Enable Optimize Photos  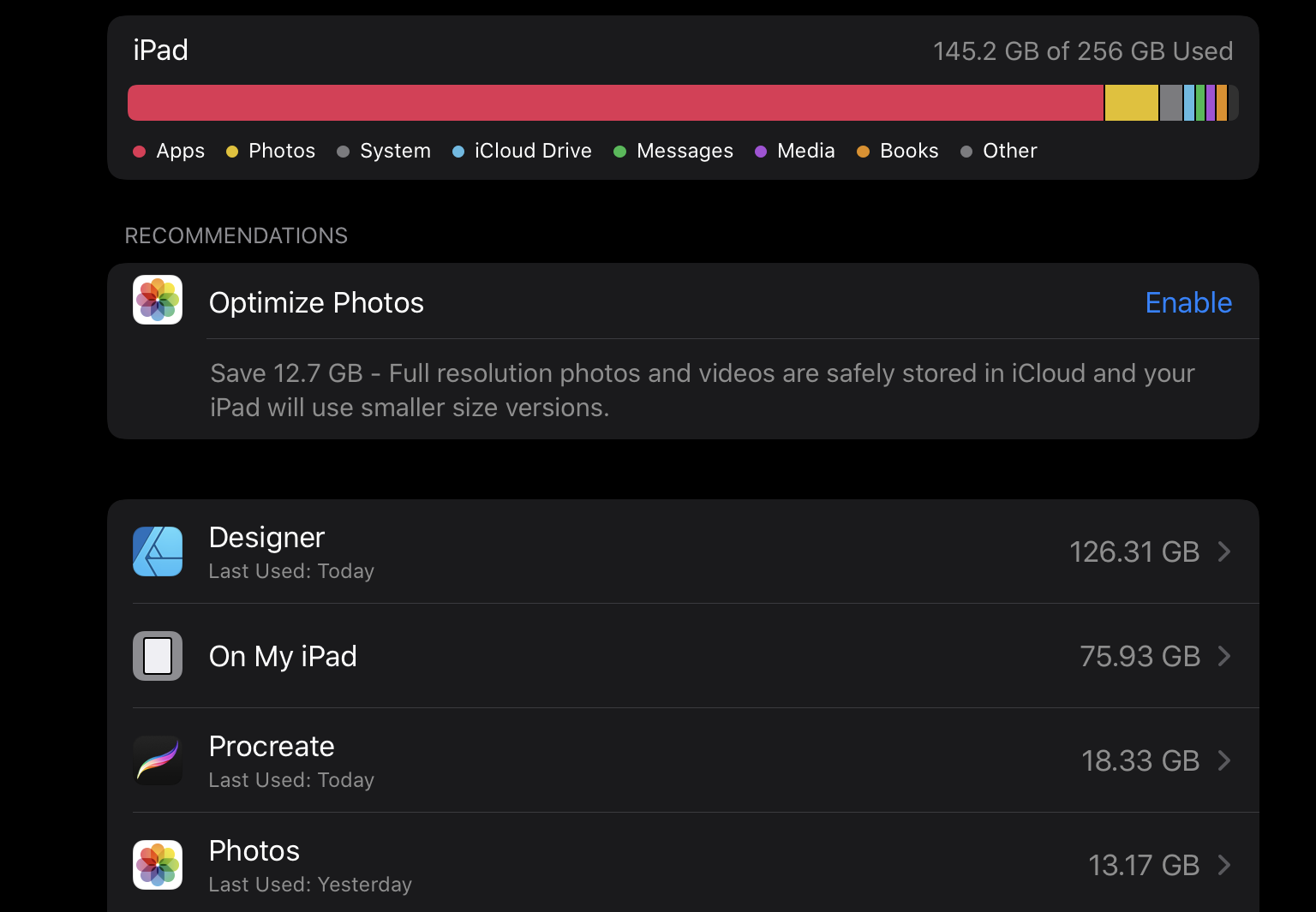[1188, 303]
